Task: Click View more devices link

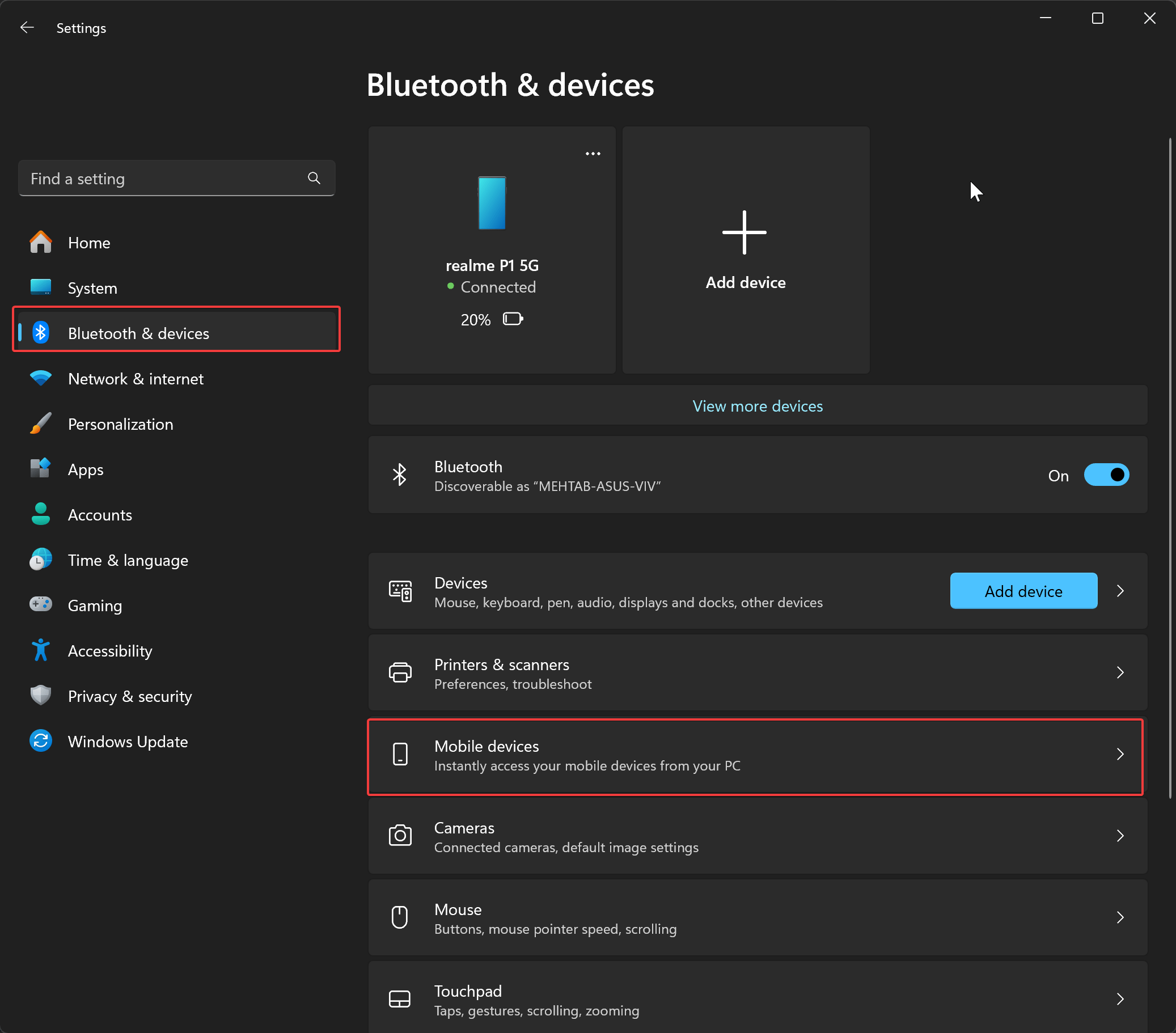Action: point(757,406)
